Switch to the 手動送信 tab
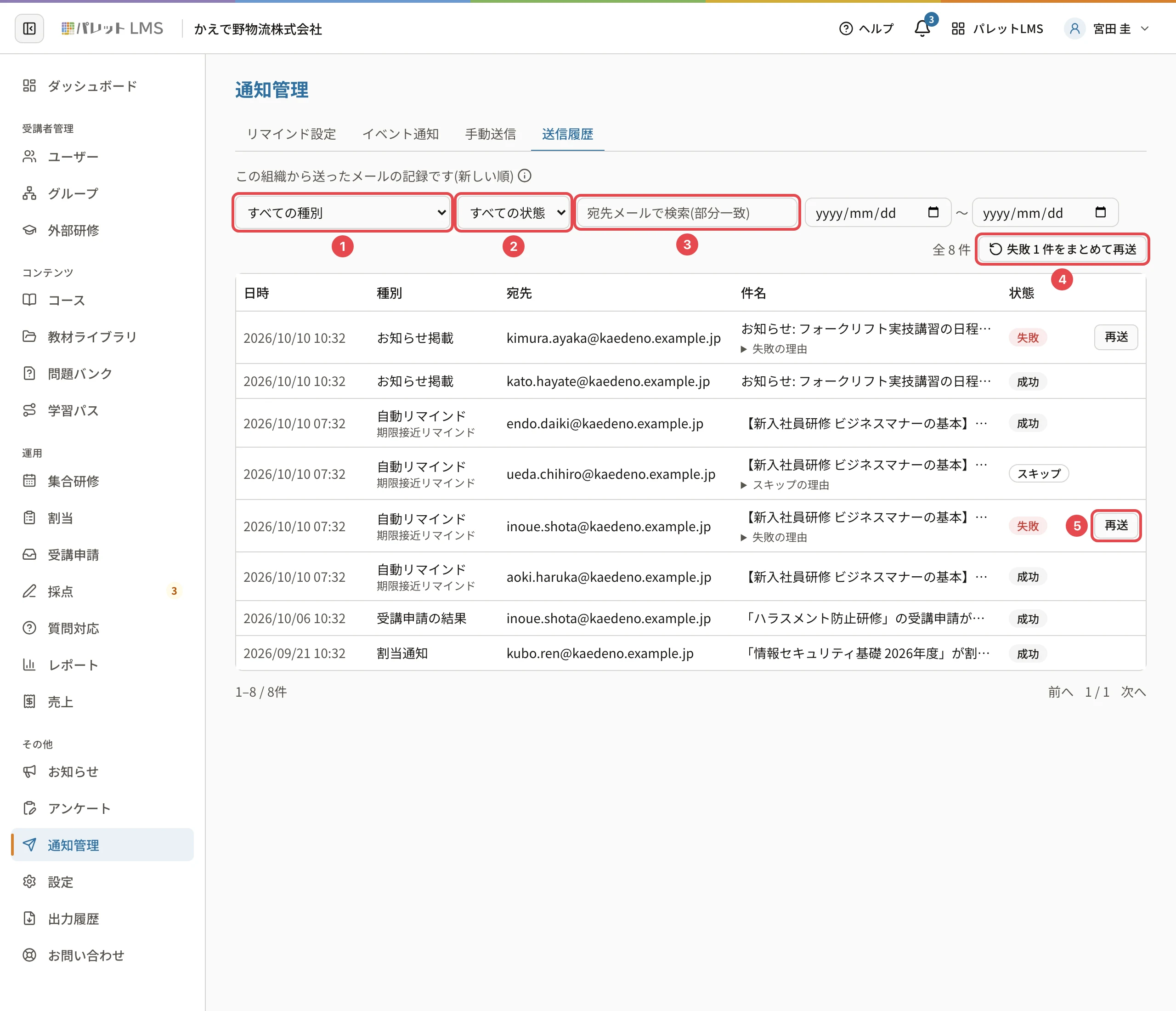The width and height of the screenshot is (1176, 1011). click(490, 134)
